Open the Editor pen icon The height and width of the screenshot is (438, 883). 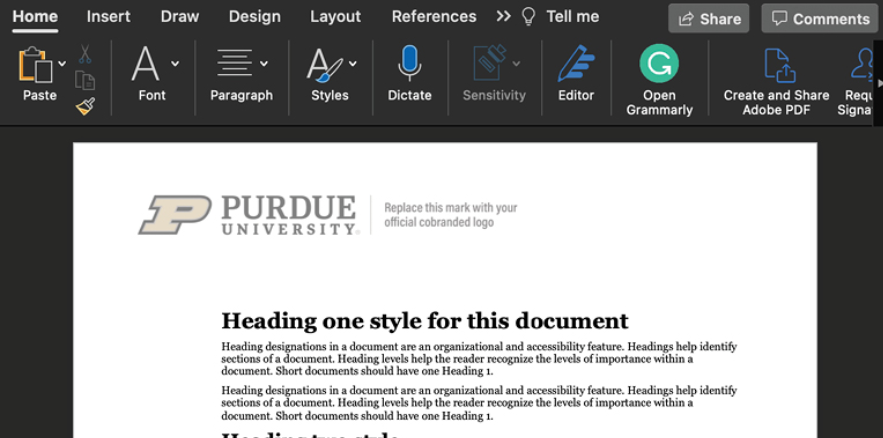click(576, 64)
